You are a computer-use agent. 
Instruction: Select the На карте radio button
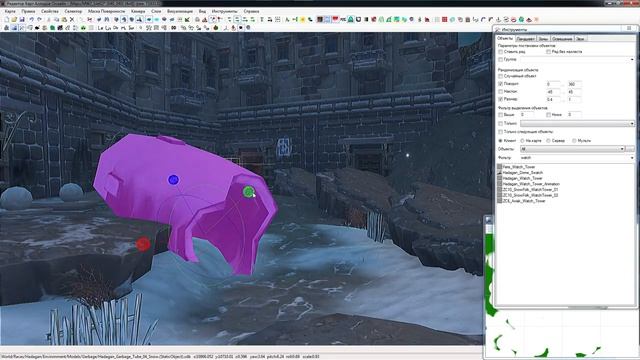[x=522, y=141]
